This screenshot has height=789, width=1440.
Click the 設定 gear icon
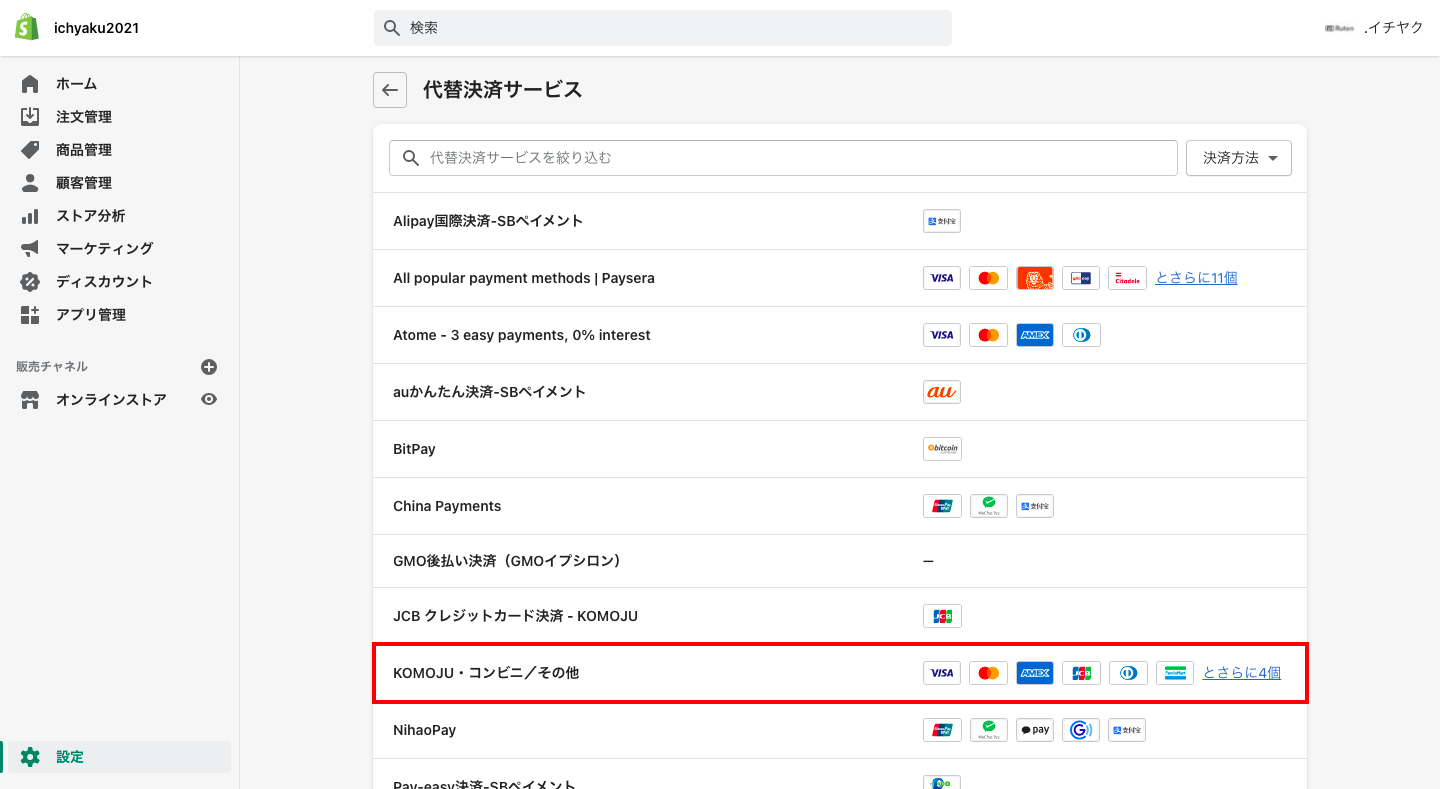(x=30, y=757)
